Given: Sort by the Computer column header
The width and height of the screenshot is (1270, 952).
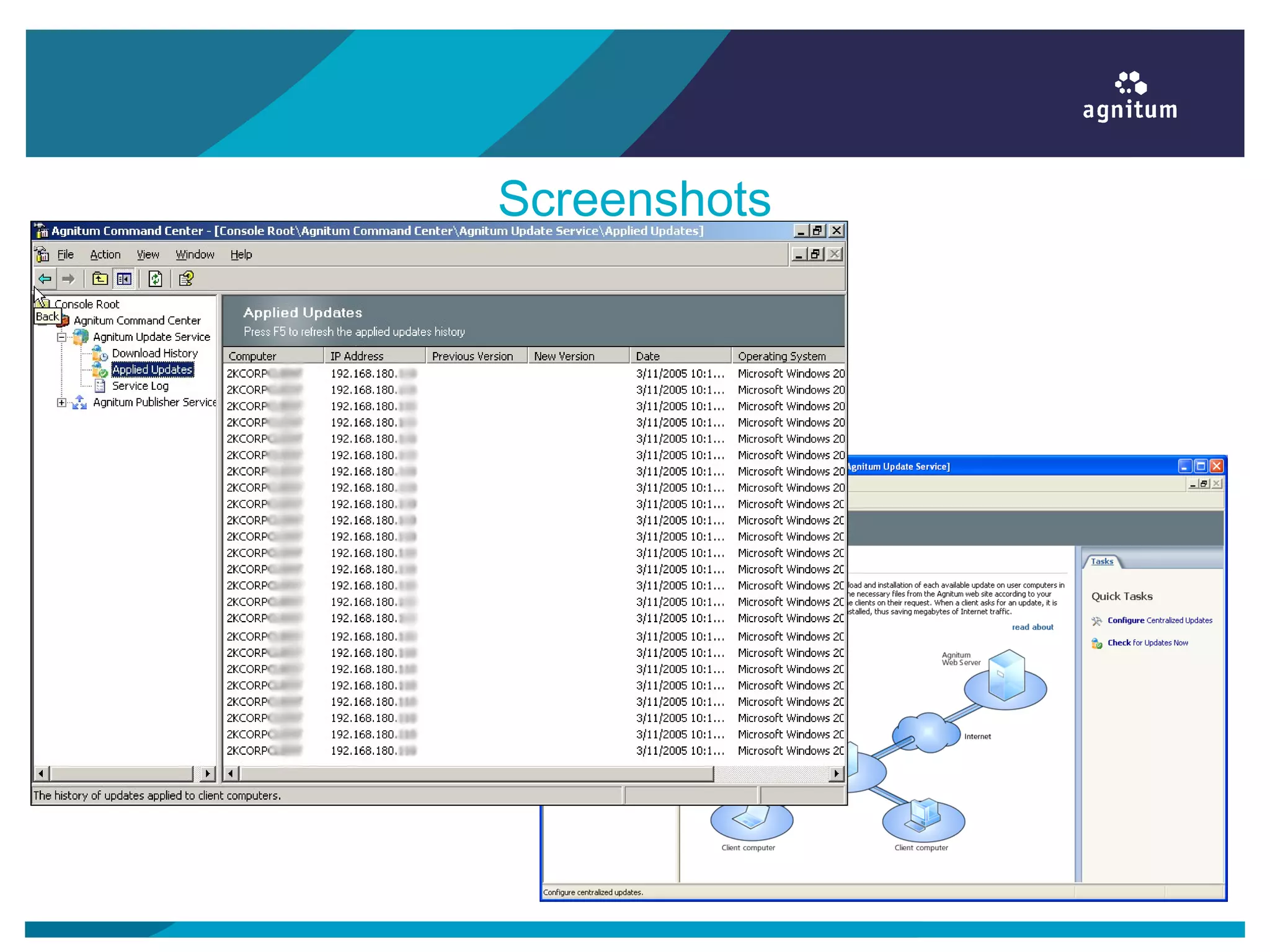Looking at the screenshot, I should pos(273,356).
